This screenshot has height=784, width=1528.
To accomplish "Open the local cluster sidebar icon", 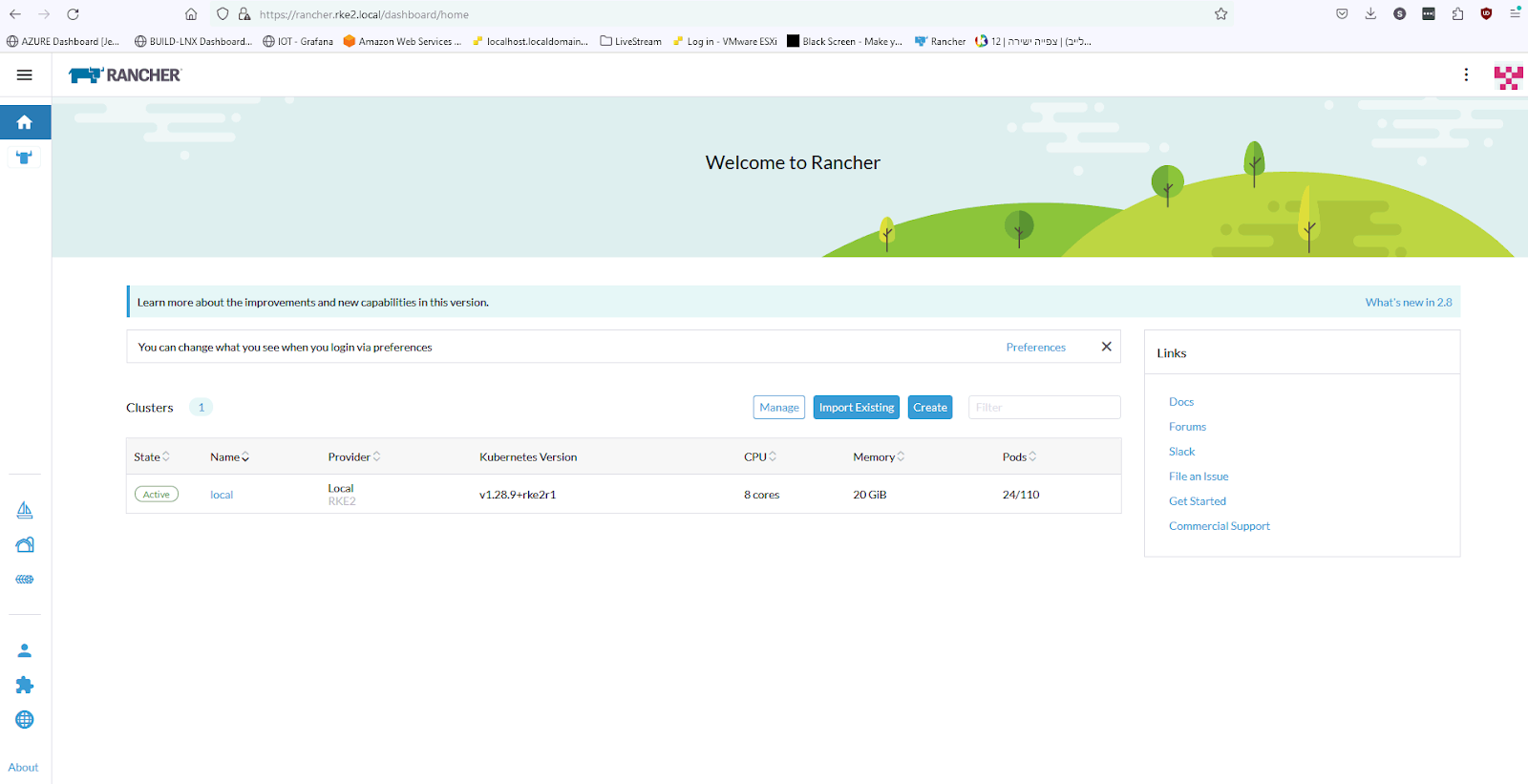I will click(25, 158).
